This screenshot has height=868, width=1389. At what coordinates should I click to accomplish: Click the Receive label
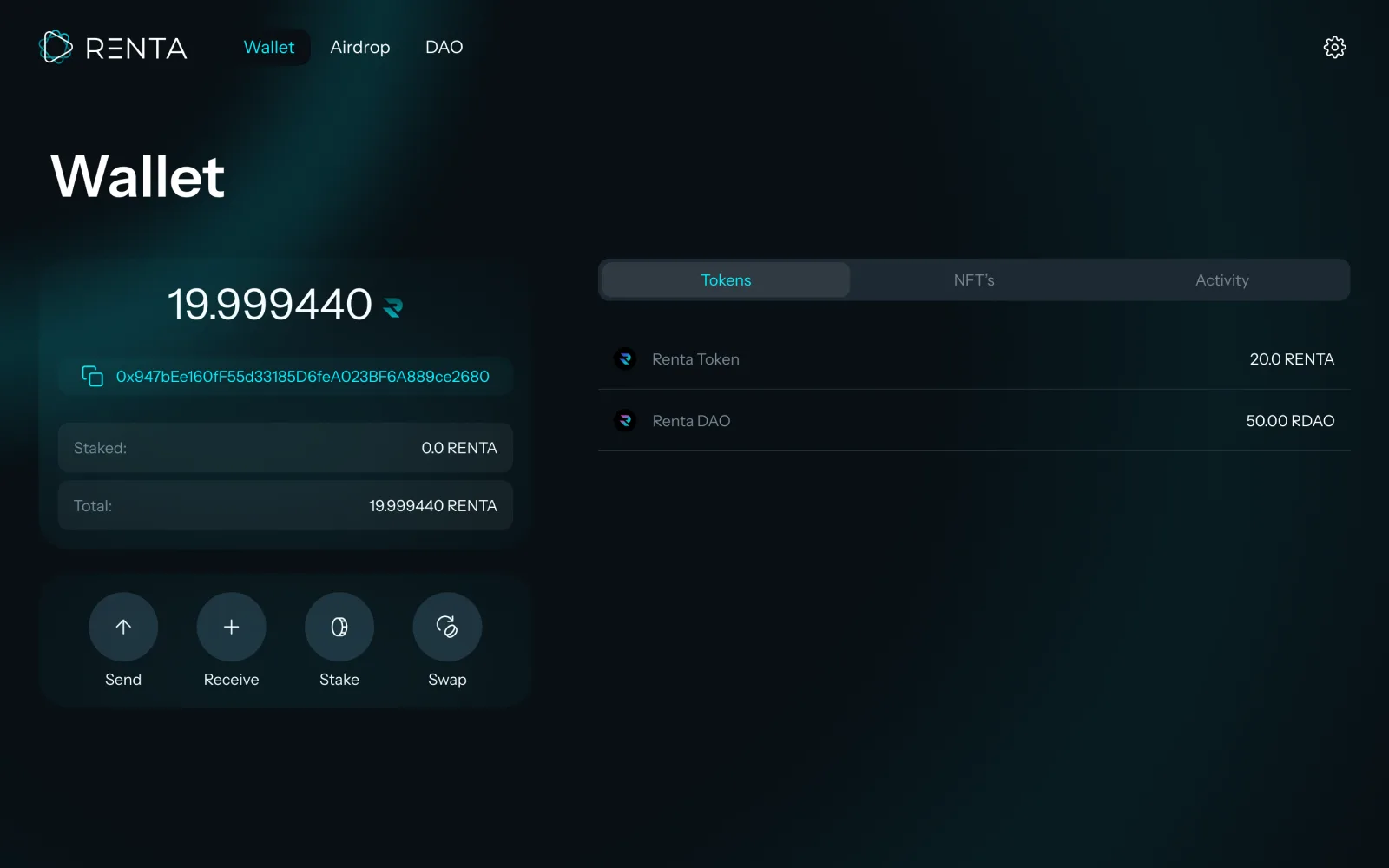[231, 679]
